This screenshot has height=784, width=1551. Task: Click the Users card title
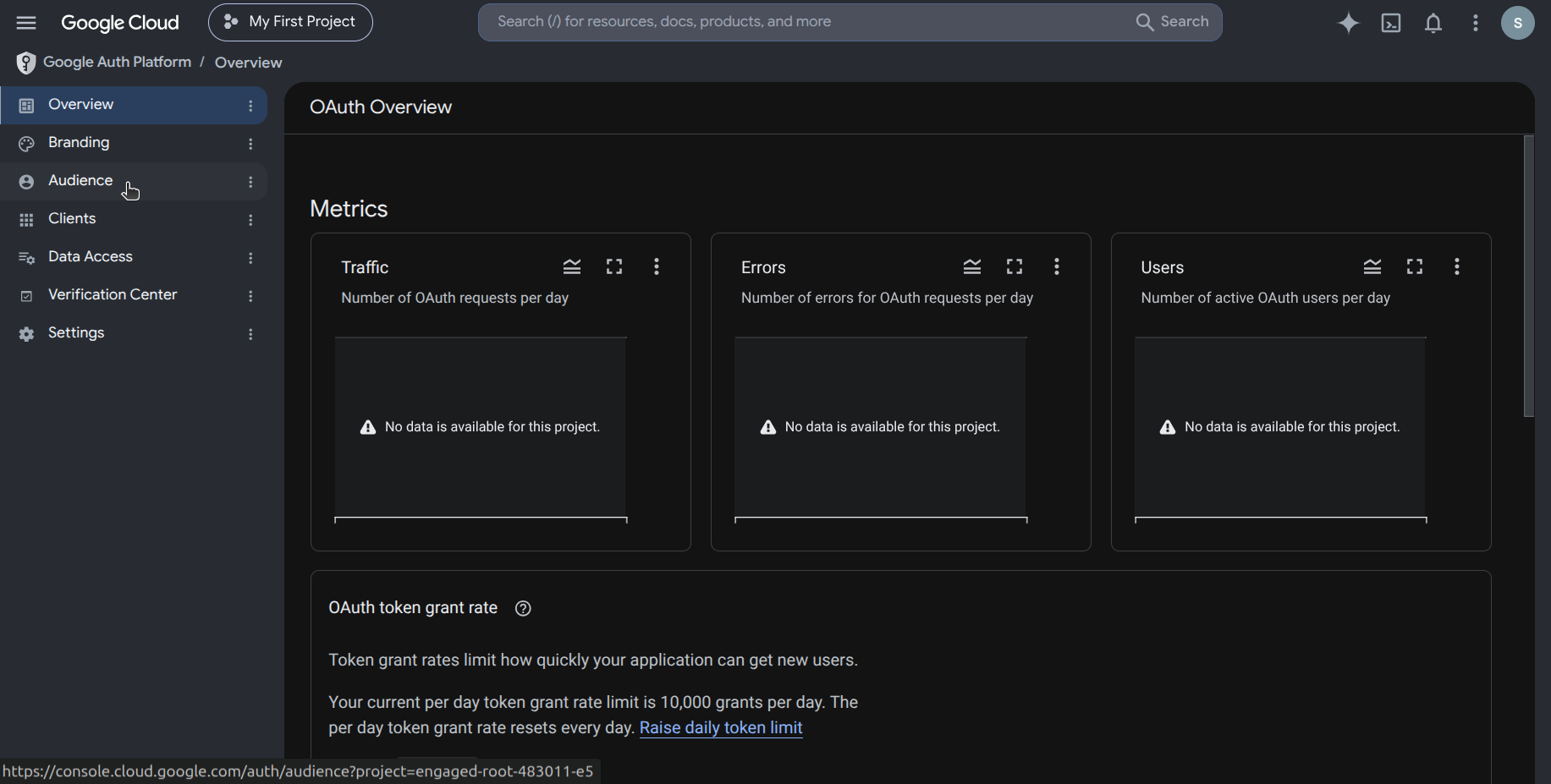pyautogui.click(x=1162, y=267)
